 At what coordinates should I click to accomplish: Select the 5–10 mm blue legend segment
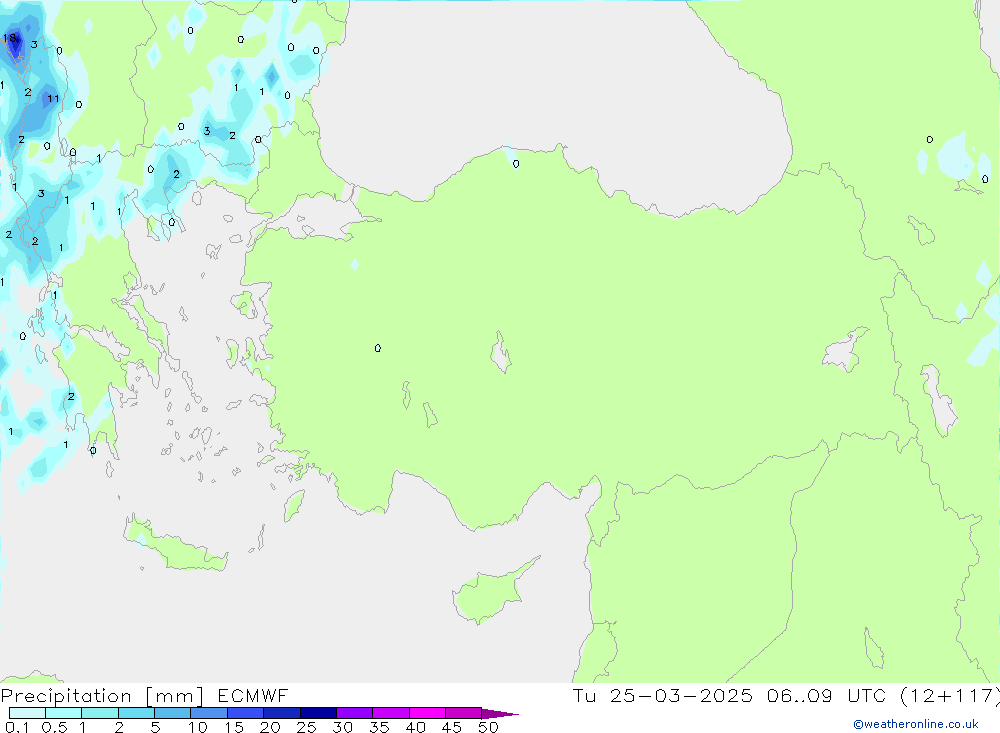coord(173,713)
